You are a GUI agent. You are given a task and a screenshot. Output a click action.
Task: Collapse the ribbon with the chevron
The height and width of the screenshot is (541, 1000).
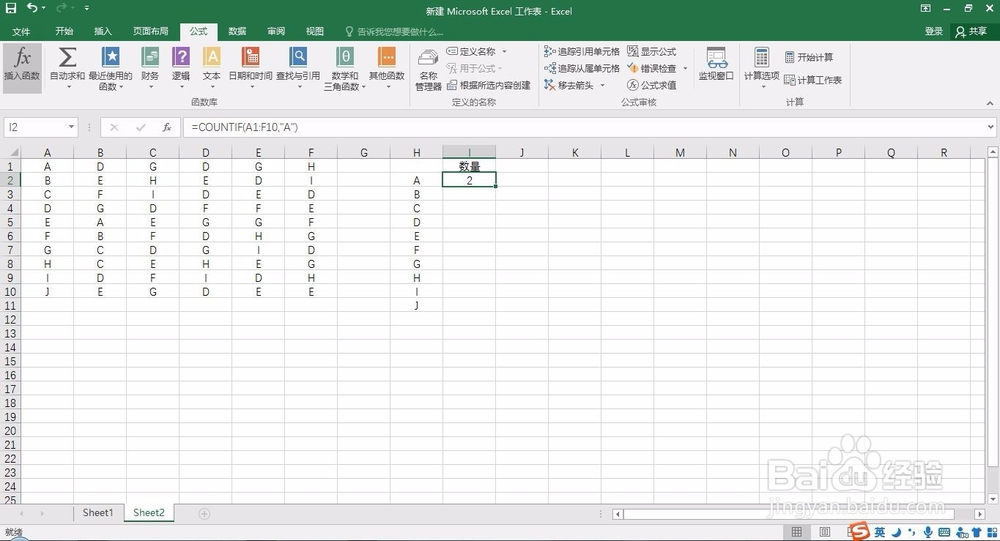(990, 103)
